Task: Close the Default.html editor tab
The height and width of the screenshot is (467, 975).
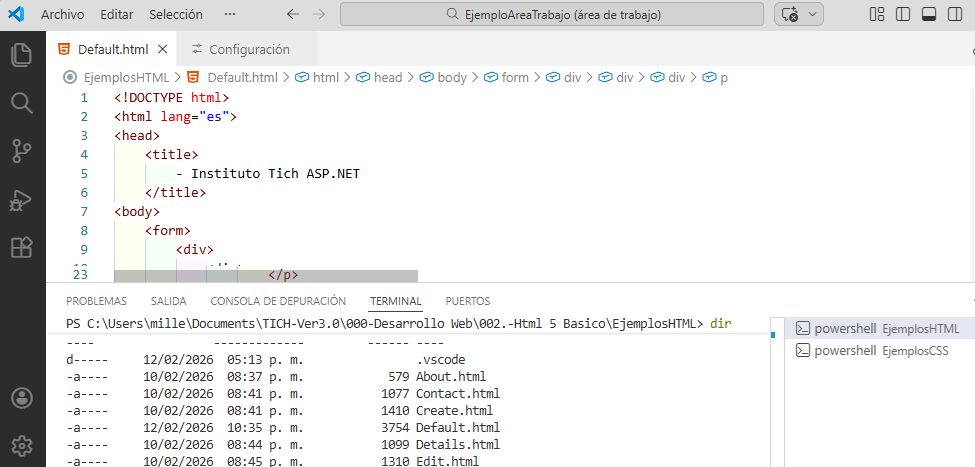Action: pos(163,49)
